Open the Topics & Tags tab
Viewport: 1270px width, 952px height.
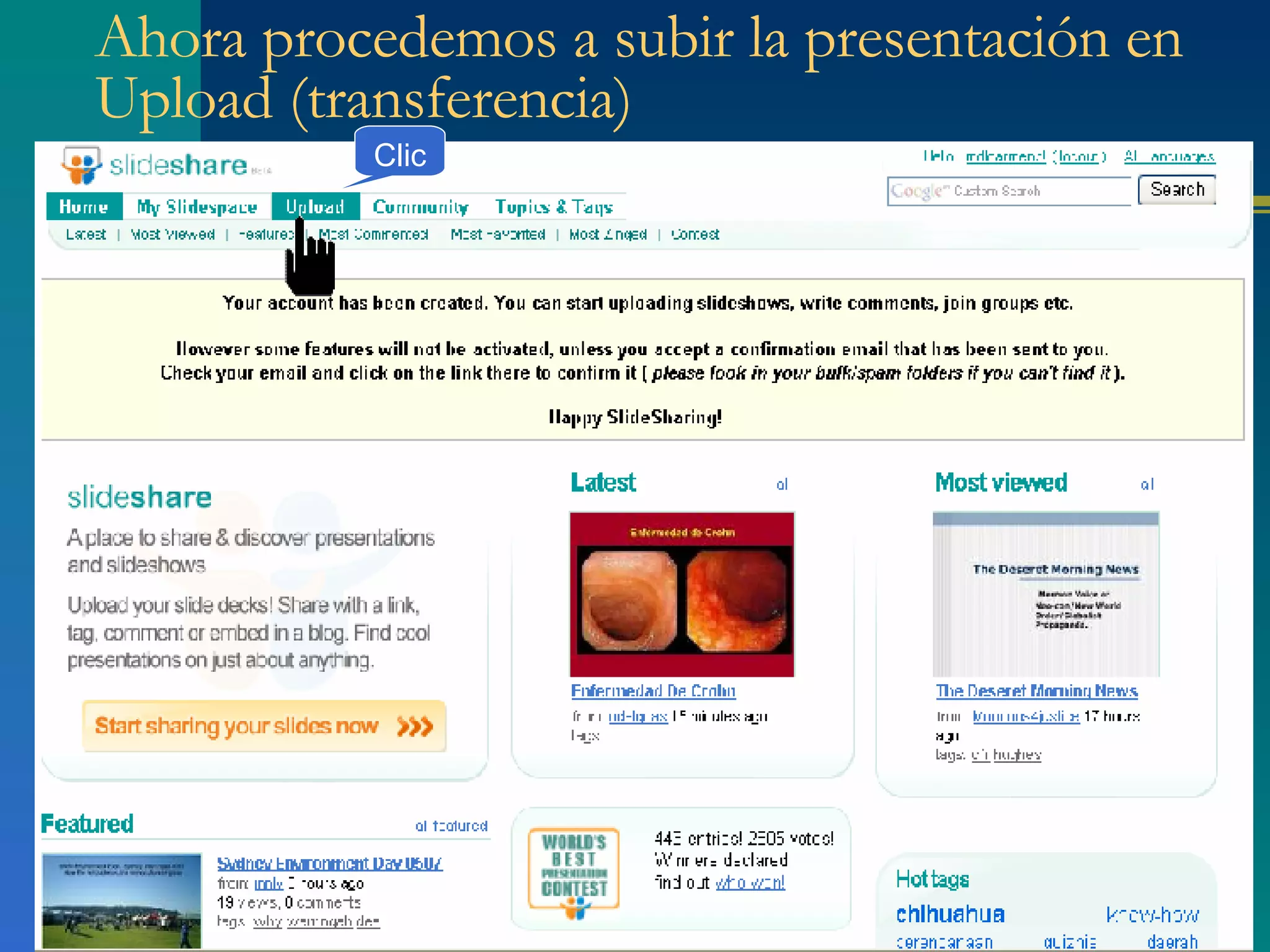[x=554, y=206]
